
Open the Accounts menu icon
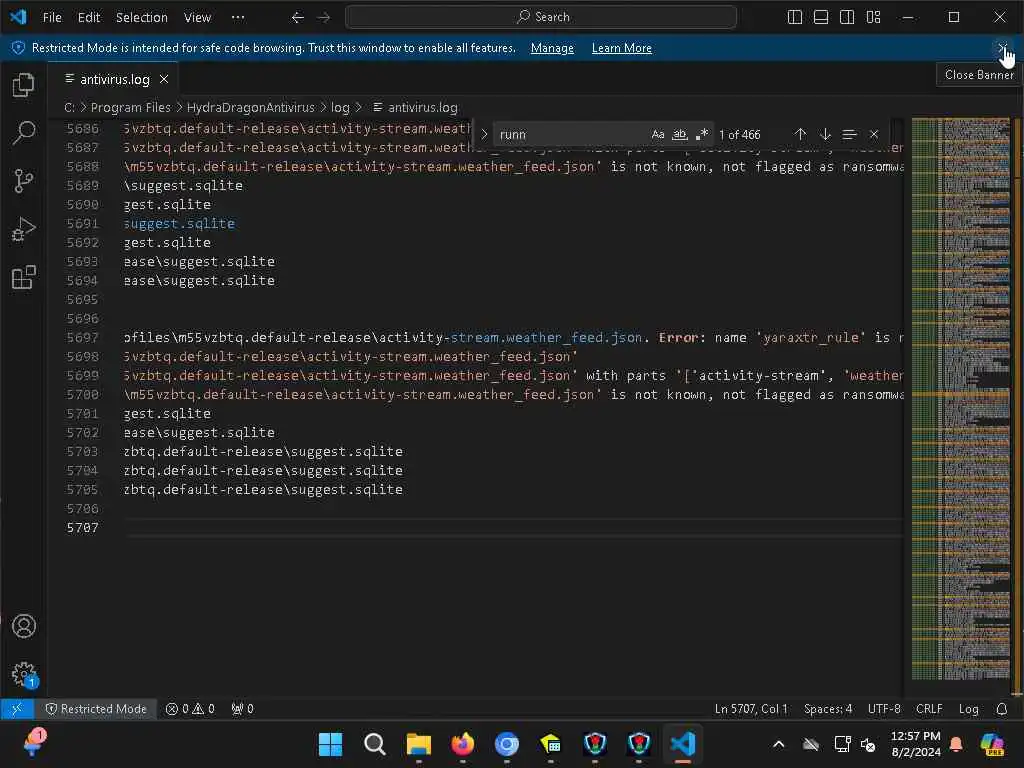coord(24,626)
